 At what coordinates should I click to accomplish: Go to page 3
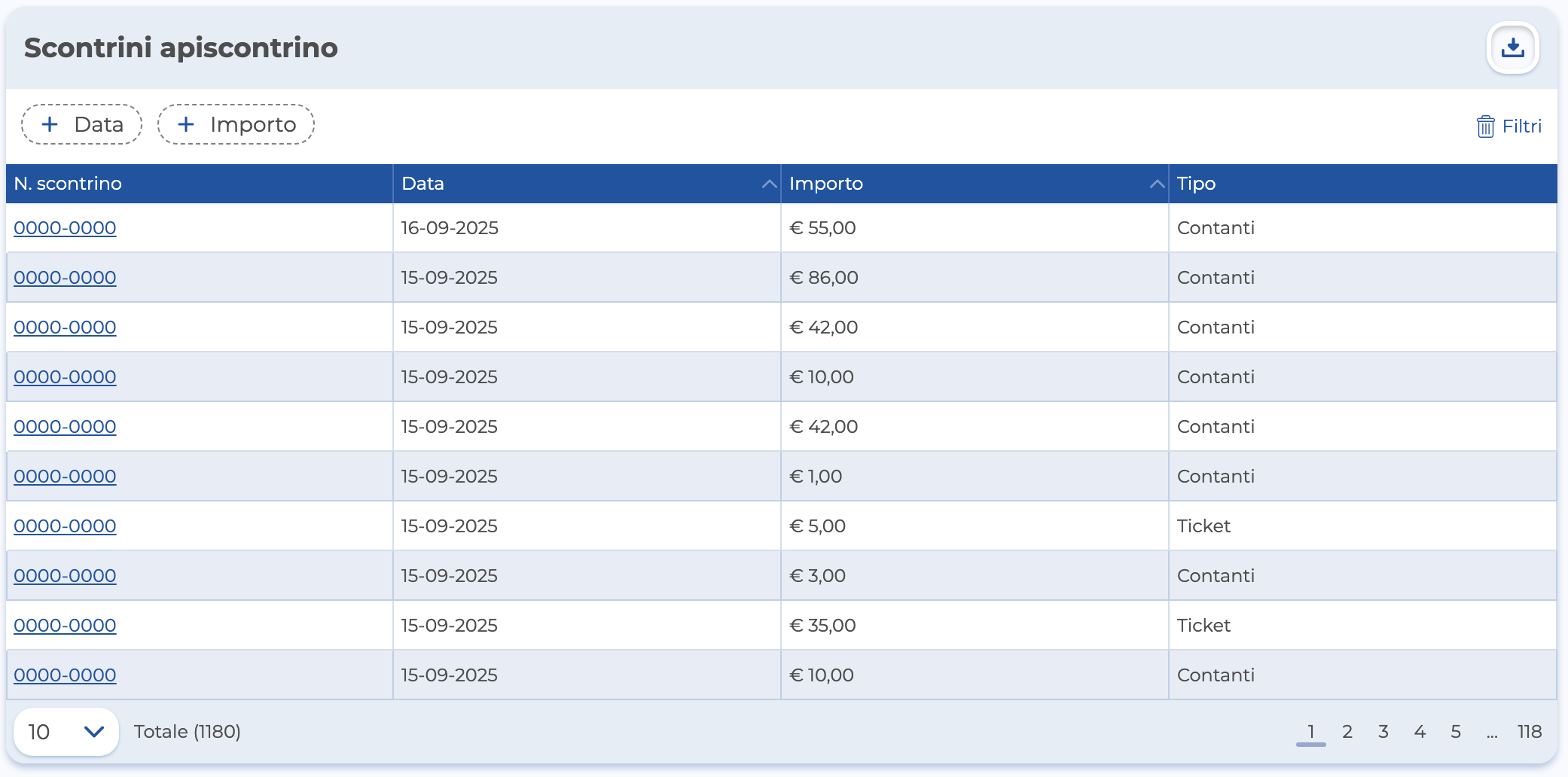coord(1383,731)
